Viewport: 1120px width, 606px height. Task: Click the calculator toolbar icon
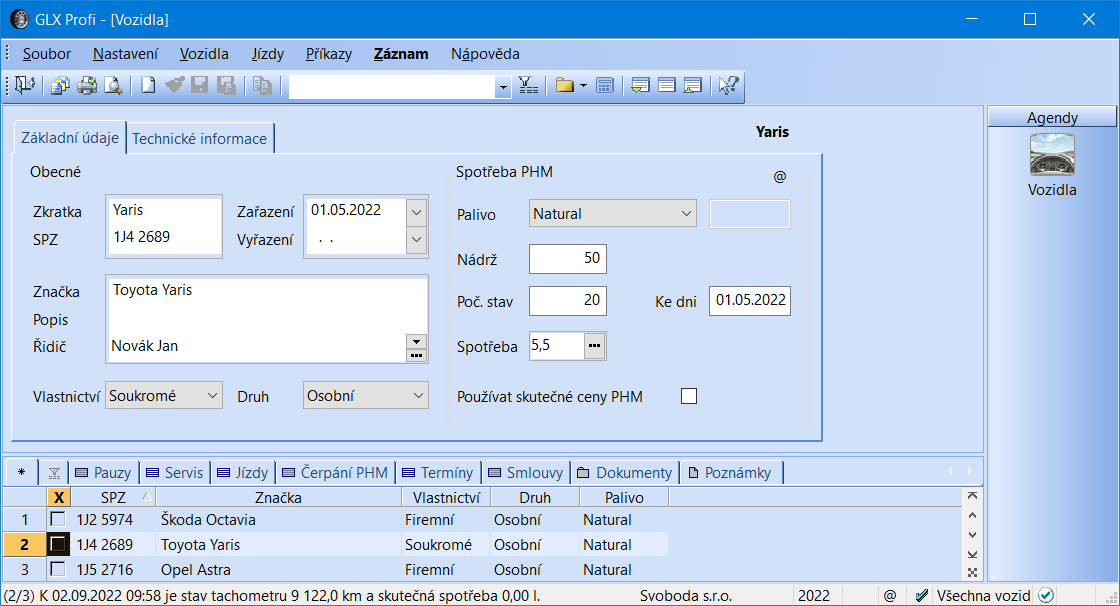click(x=604, y=86)
